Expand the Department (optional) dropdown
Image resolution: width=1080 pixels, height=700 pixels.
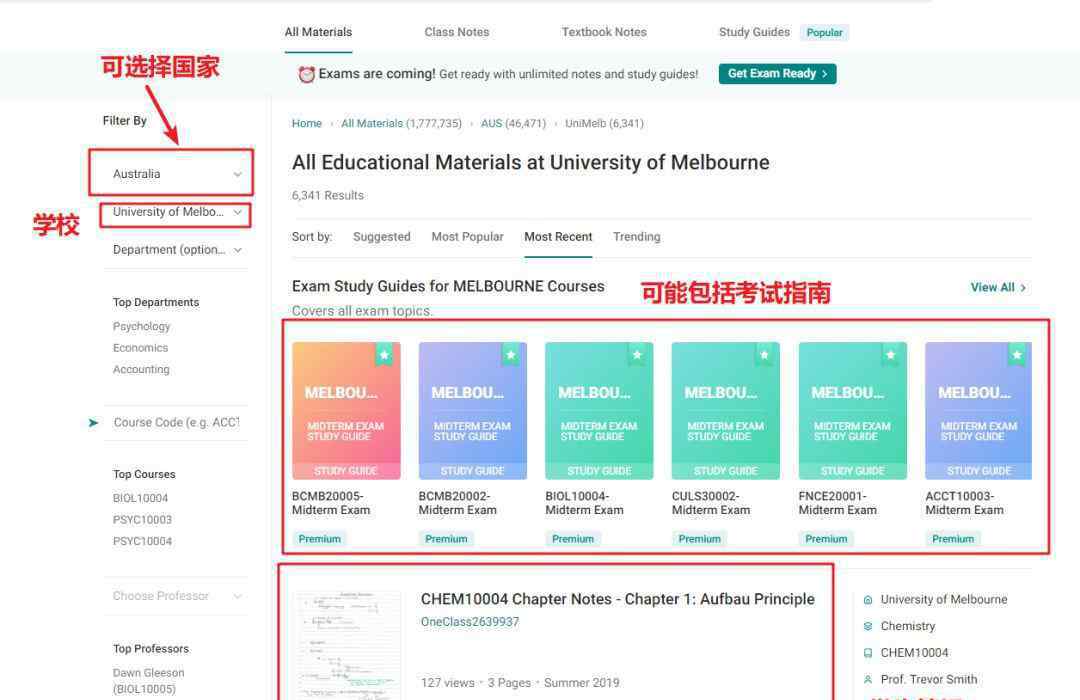click(x=177, y=249)
